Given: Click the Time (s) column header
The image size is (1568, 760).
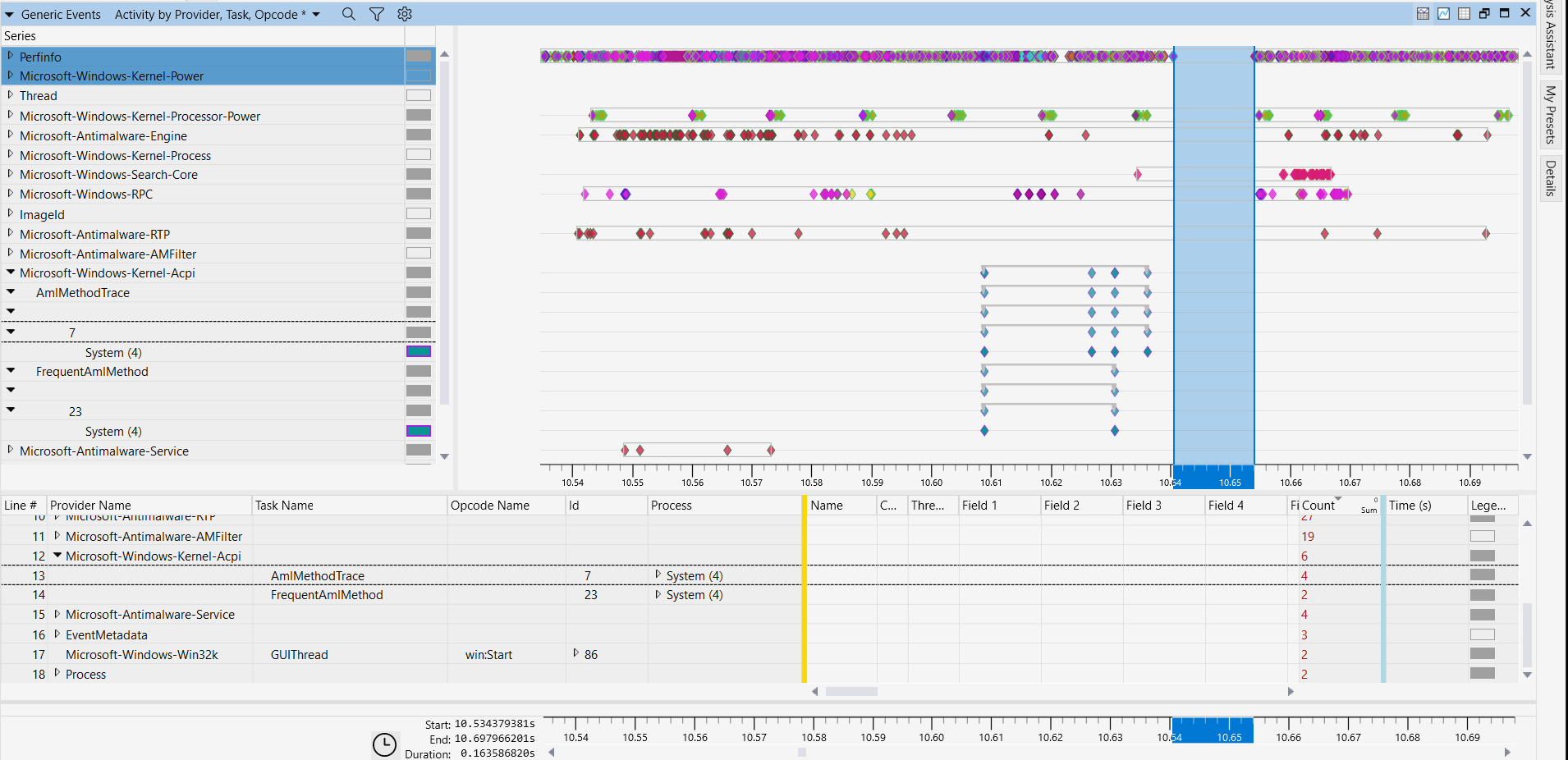Looking at the screenshot, I should (1427, 506).
